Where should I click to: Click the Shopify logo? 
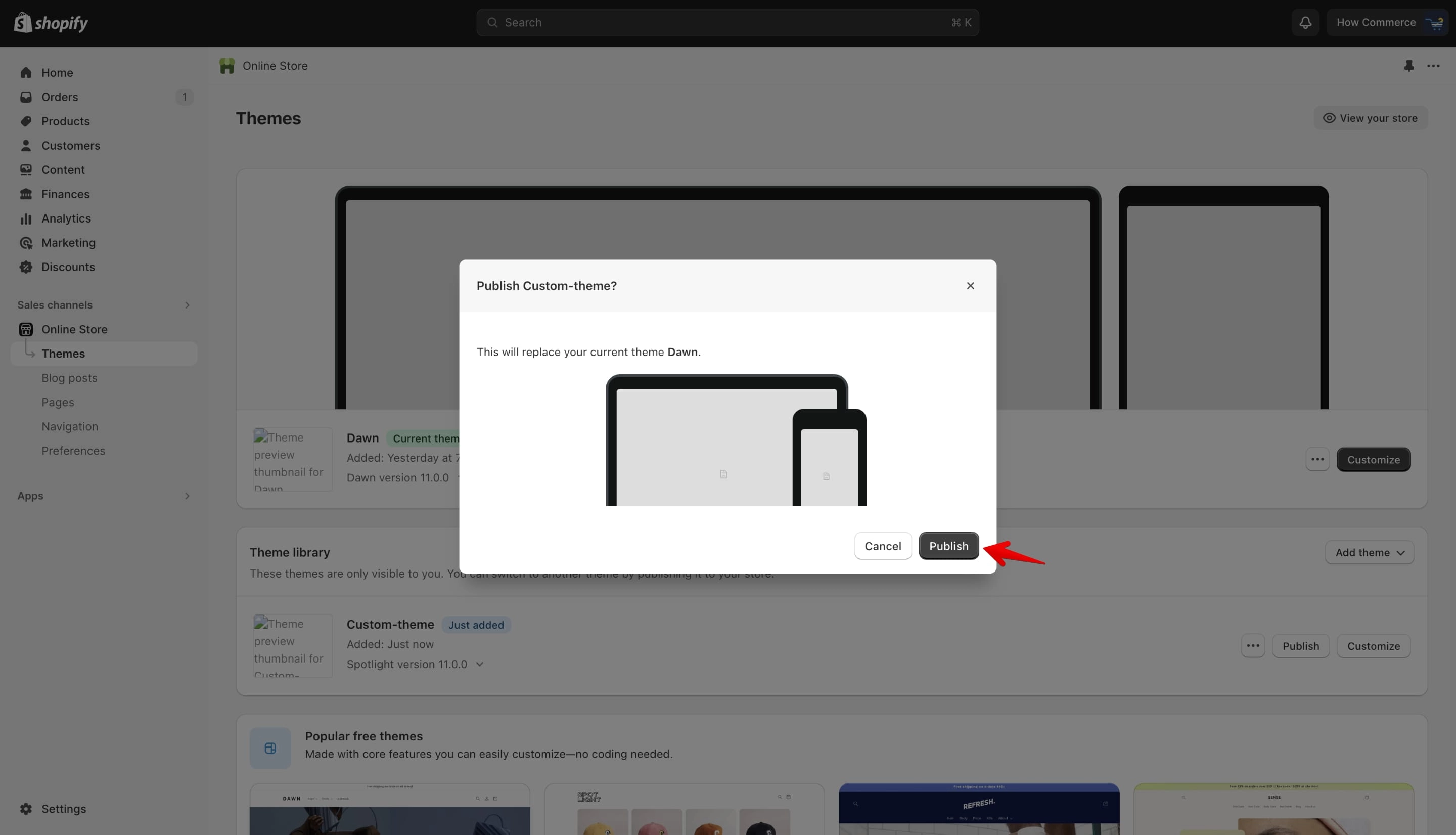[51, 23]
